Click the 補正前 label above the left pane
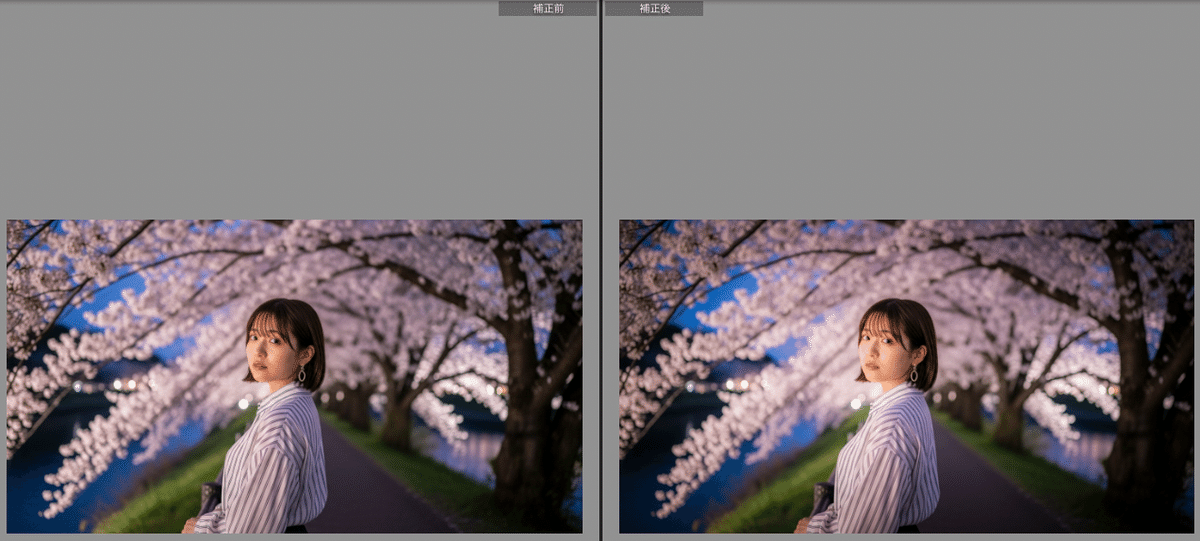The height and width of the screenshot is (541, 1200). 547,8
